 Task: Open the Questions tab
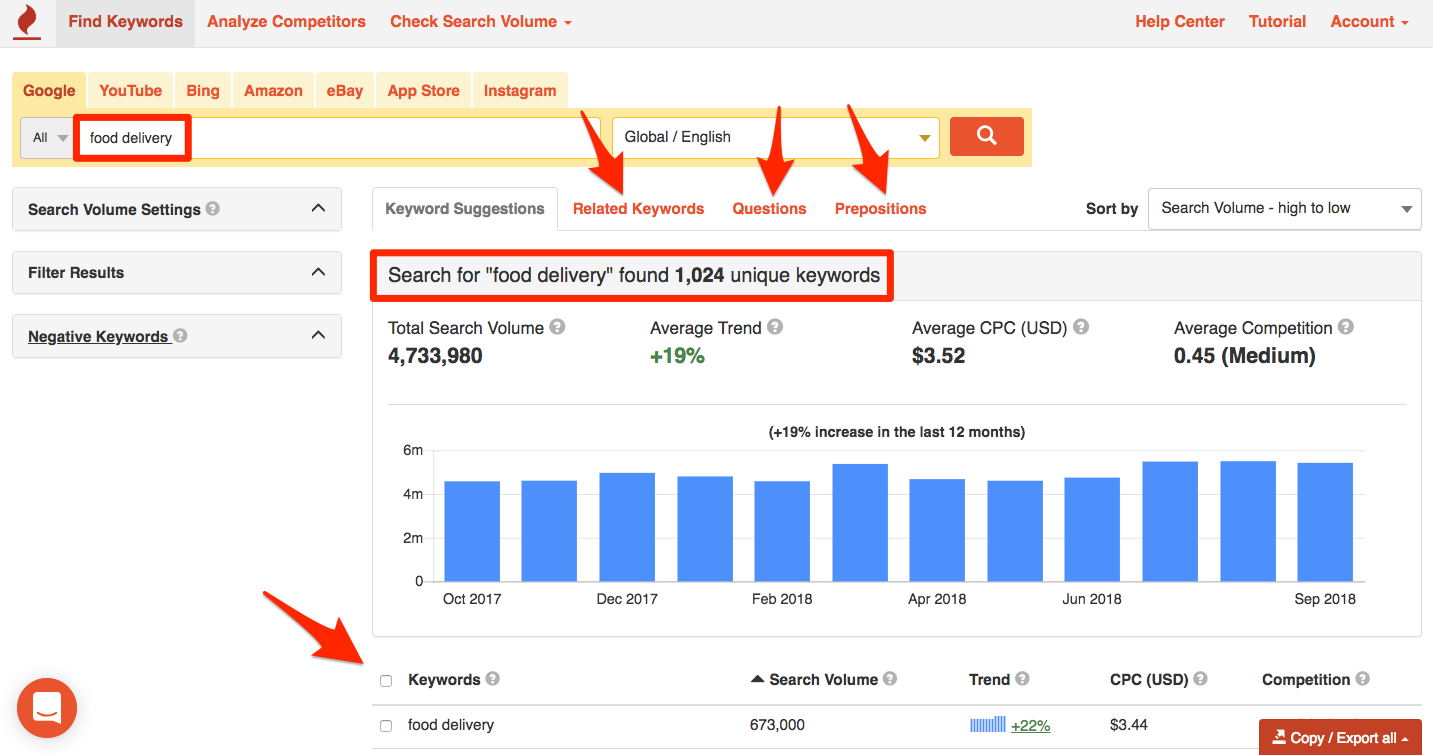[x=769, y=208]
